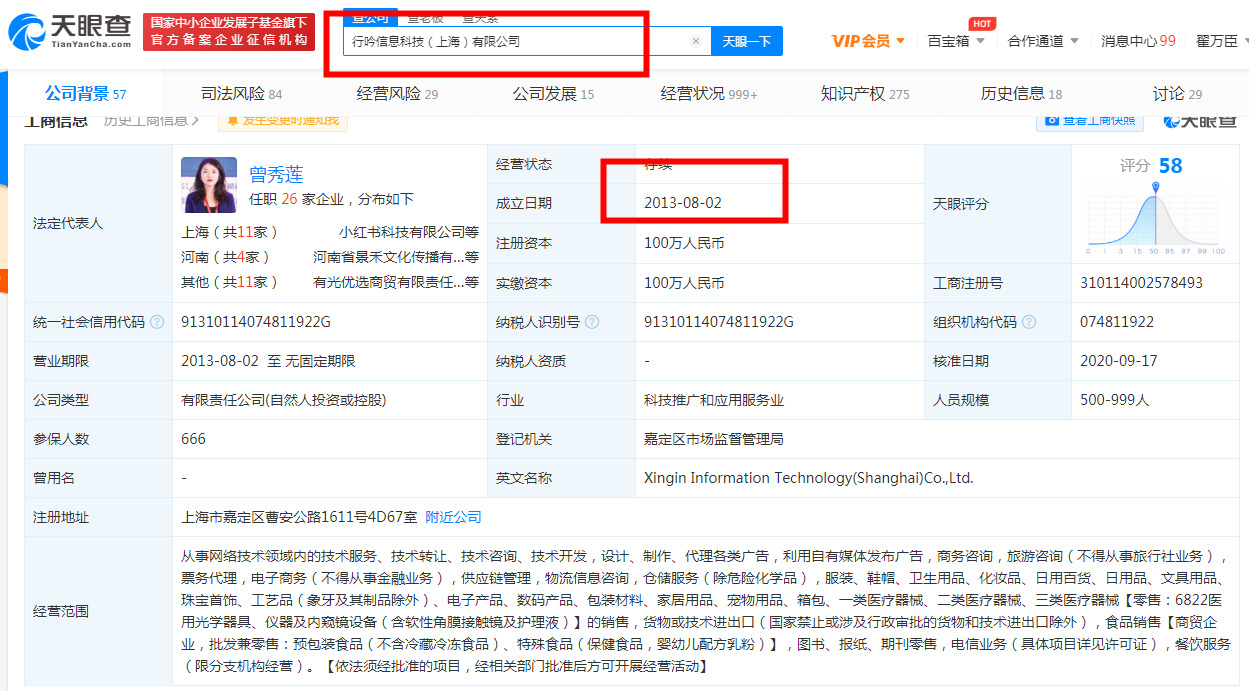Click the 附近公司 link
Screen dimensions: 1249x691
453,517
